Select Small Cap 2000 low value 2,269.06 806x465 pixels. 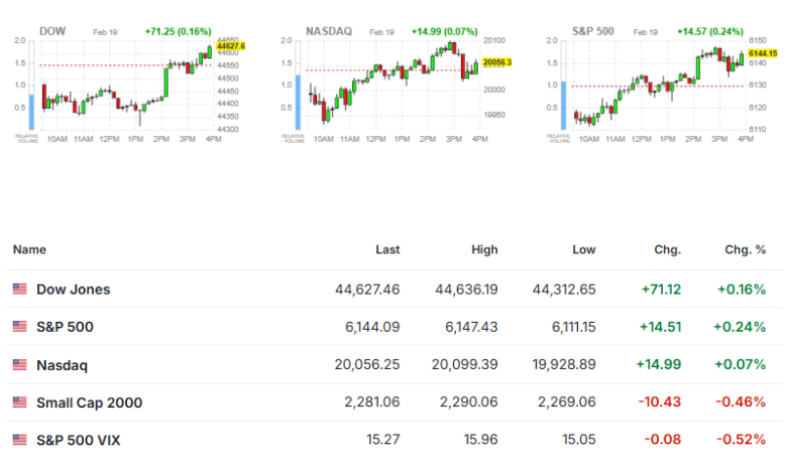tap(567, 402)
